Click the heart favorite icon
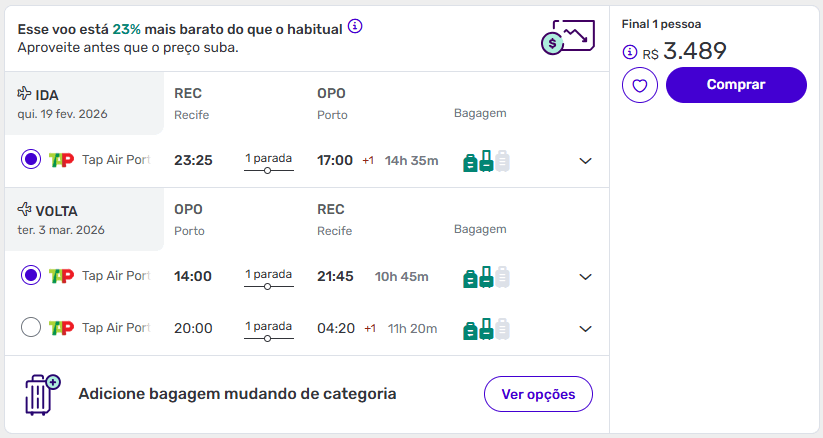 pyautogui.click(x=640, y=85)
